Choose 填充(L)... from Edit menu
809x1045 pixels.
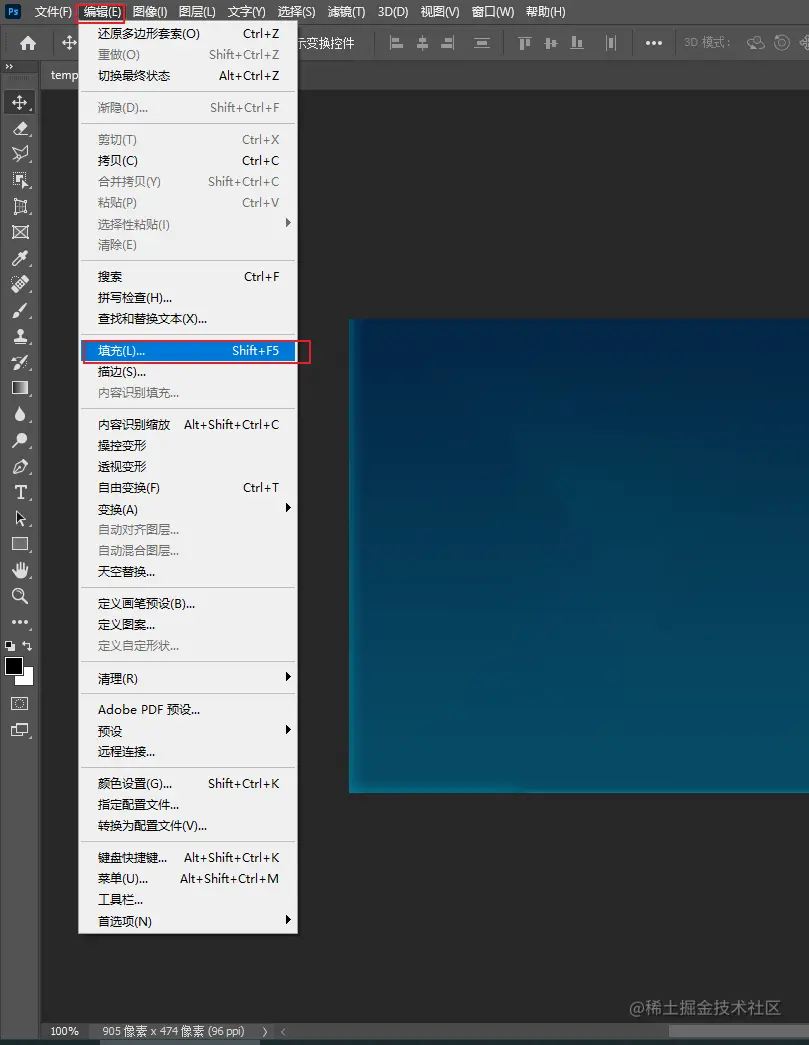pyautogui.click(x=189, y=351)
